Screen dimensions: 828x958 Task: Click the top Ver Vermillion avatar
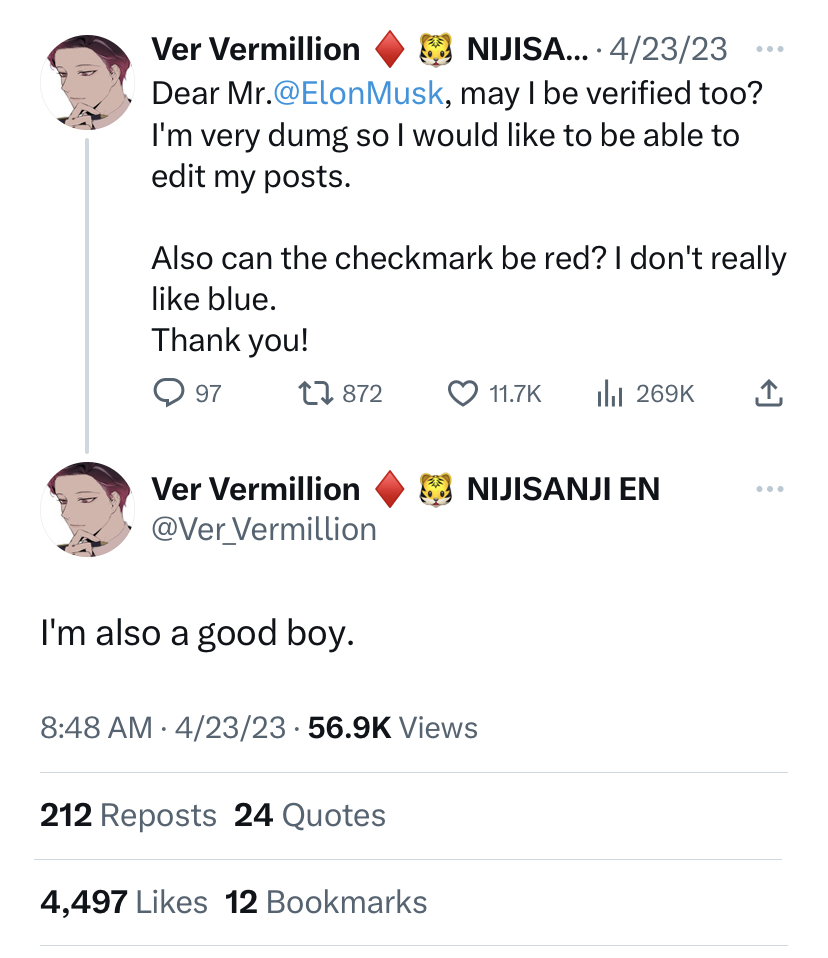point(89,81)
